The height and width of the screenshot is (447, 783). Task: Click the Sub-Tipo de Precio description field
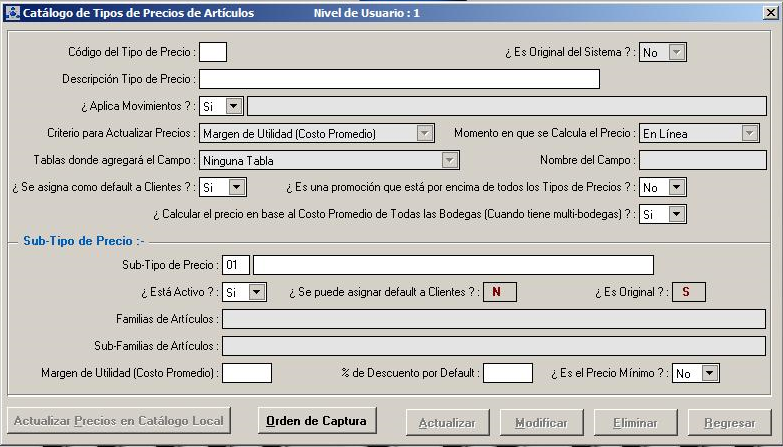click(x=453, y=265)
